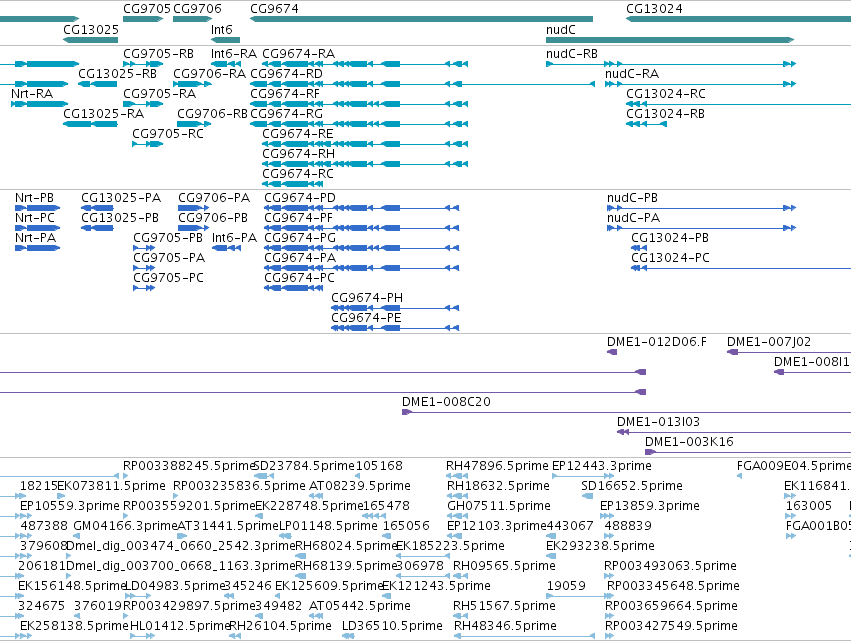
Task: Click the CG9674-RD transcript label
Action: [286, 74]
